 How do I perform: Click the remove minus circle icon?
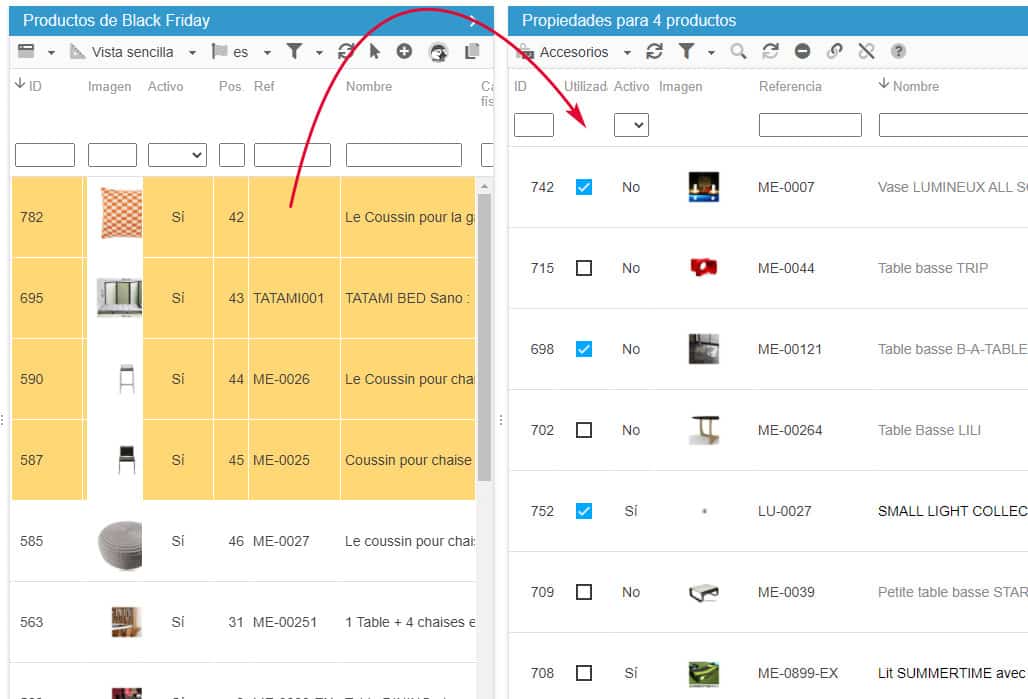tap(802, 52)
